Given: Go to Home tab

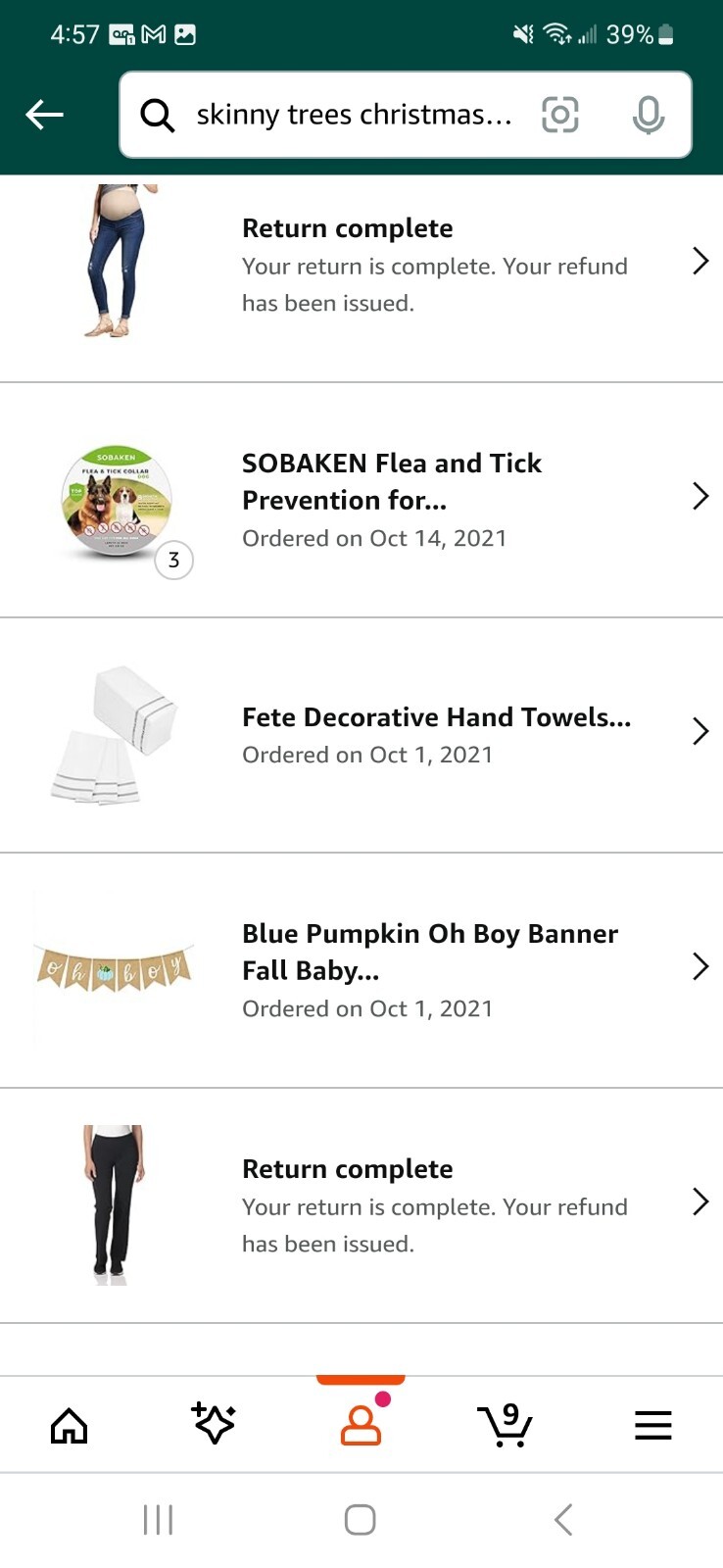Looking at the screenshot, I should click(69, 1425).
